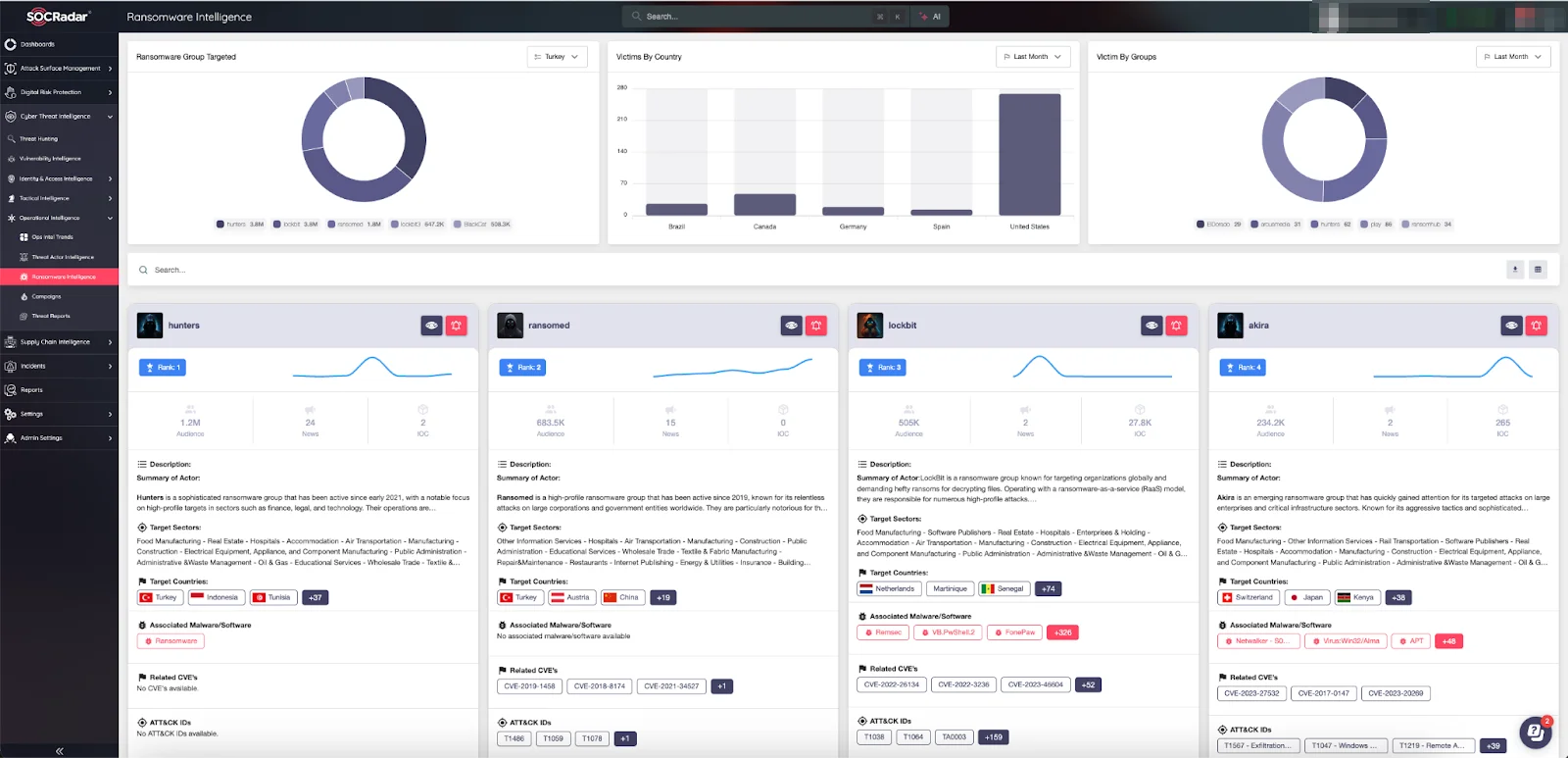This screenshot has height=758, width=1568.
Task: Select Ransomware Intelligence menu item
Action: coord(59,277)
